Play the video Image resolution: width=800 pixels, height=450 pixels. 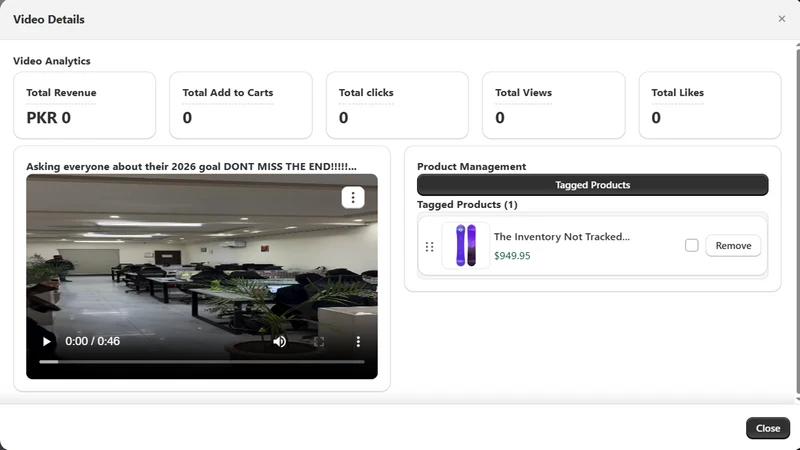46,341
